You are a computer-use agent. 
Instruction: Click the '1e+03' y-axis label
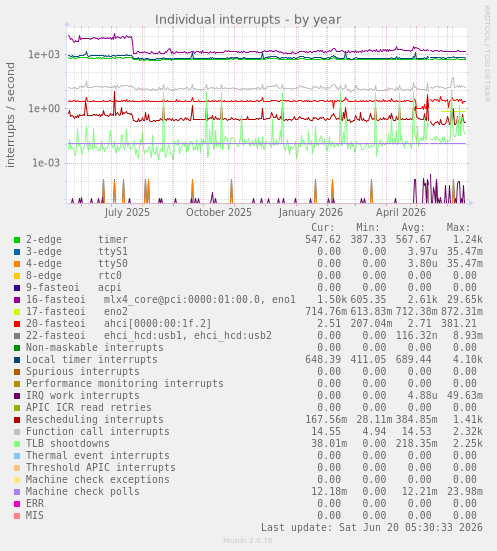[x=44, y=54]
